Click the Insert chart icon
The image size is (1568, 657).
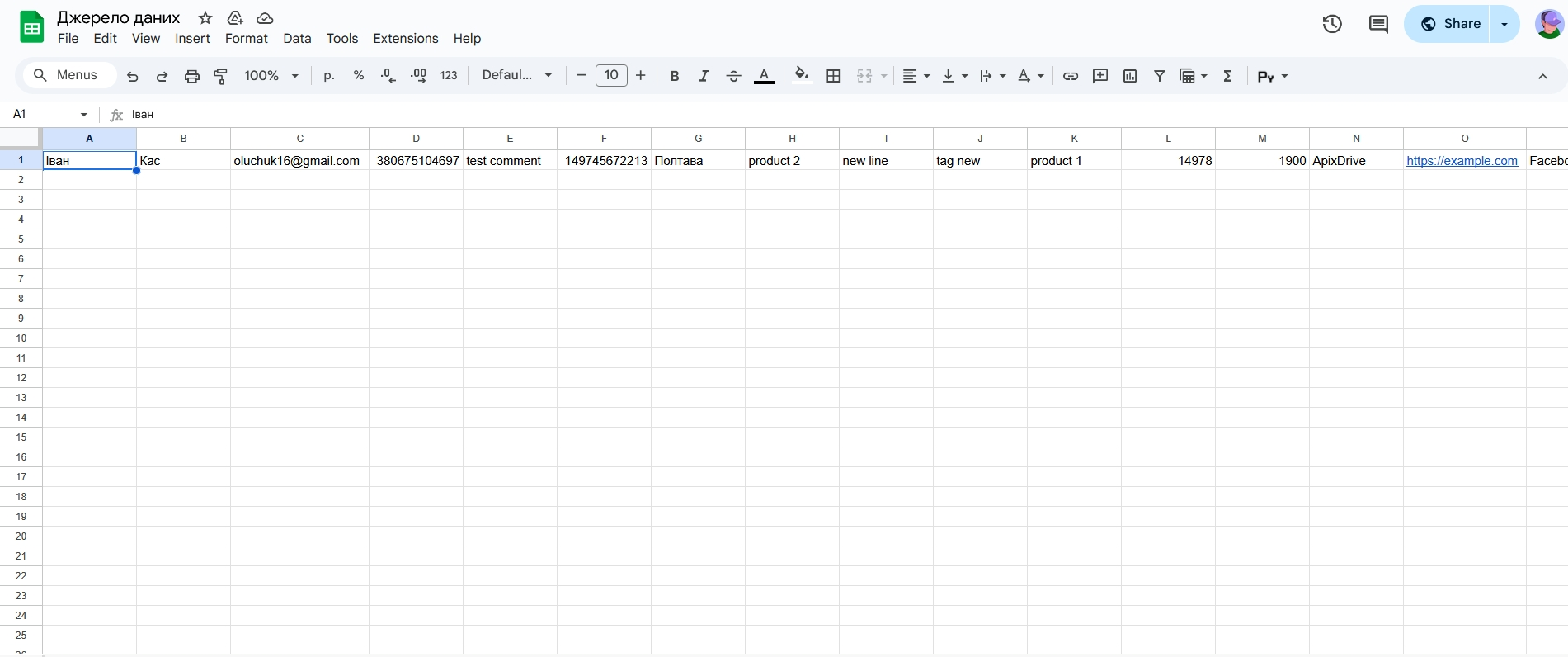[x=1129, y=76]
